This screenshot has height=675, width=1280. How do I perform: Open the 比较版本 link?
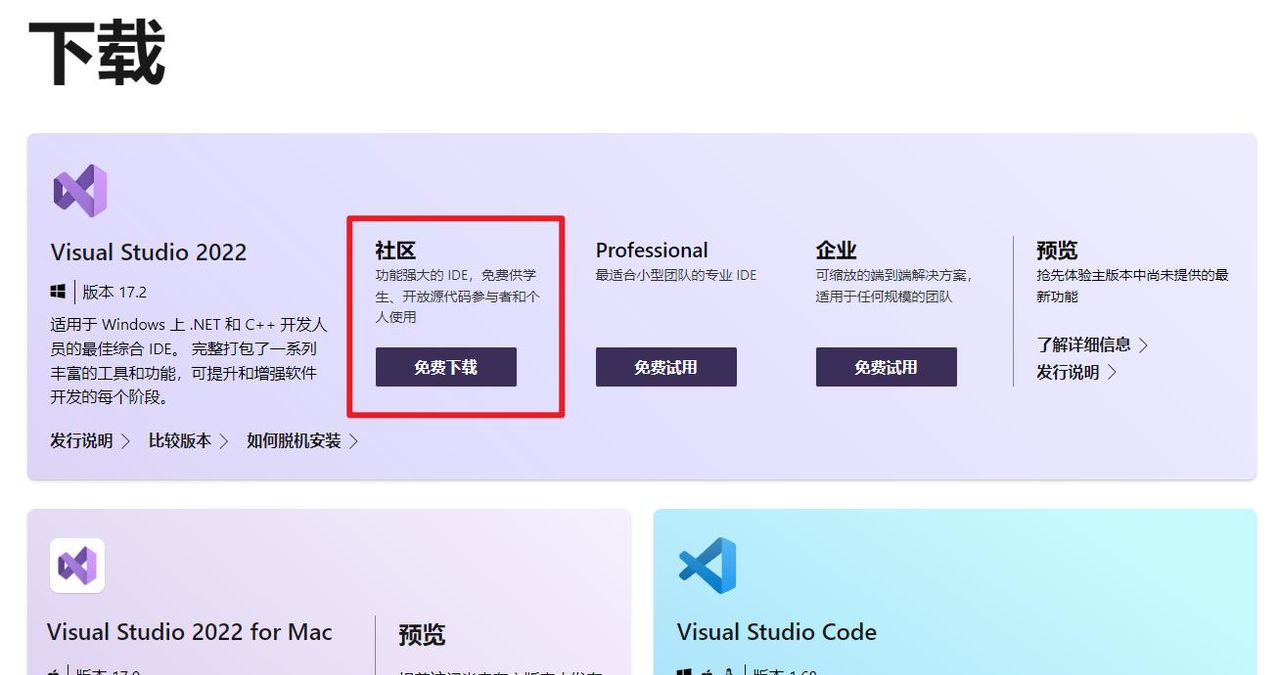[189, 441]
